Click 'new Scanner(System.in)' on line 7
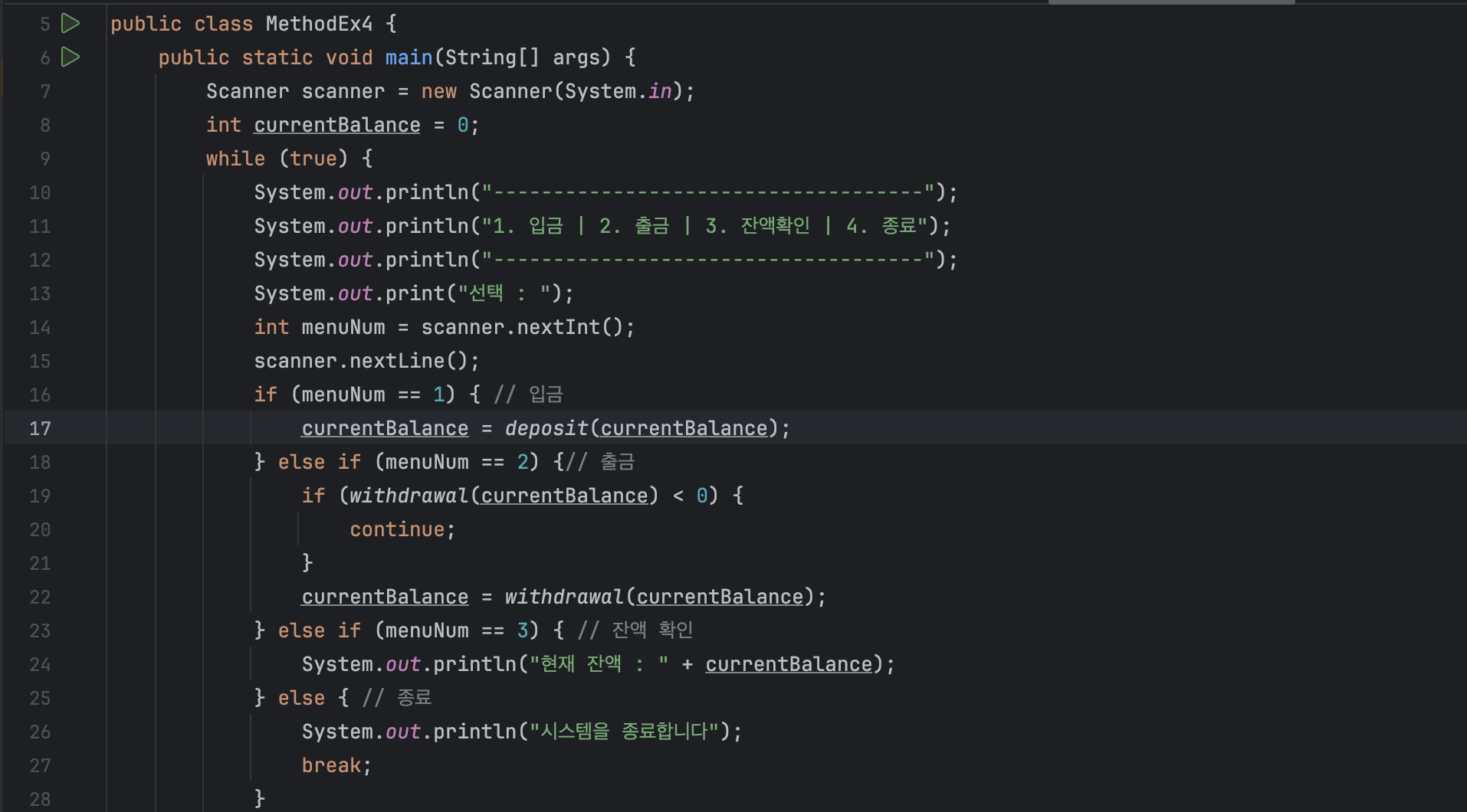Viewport: 1467px width, 812px height. point(552,91)
